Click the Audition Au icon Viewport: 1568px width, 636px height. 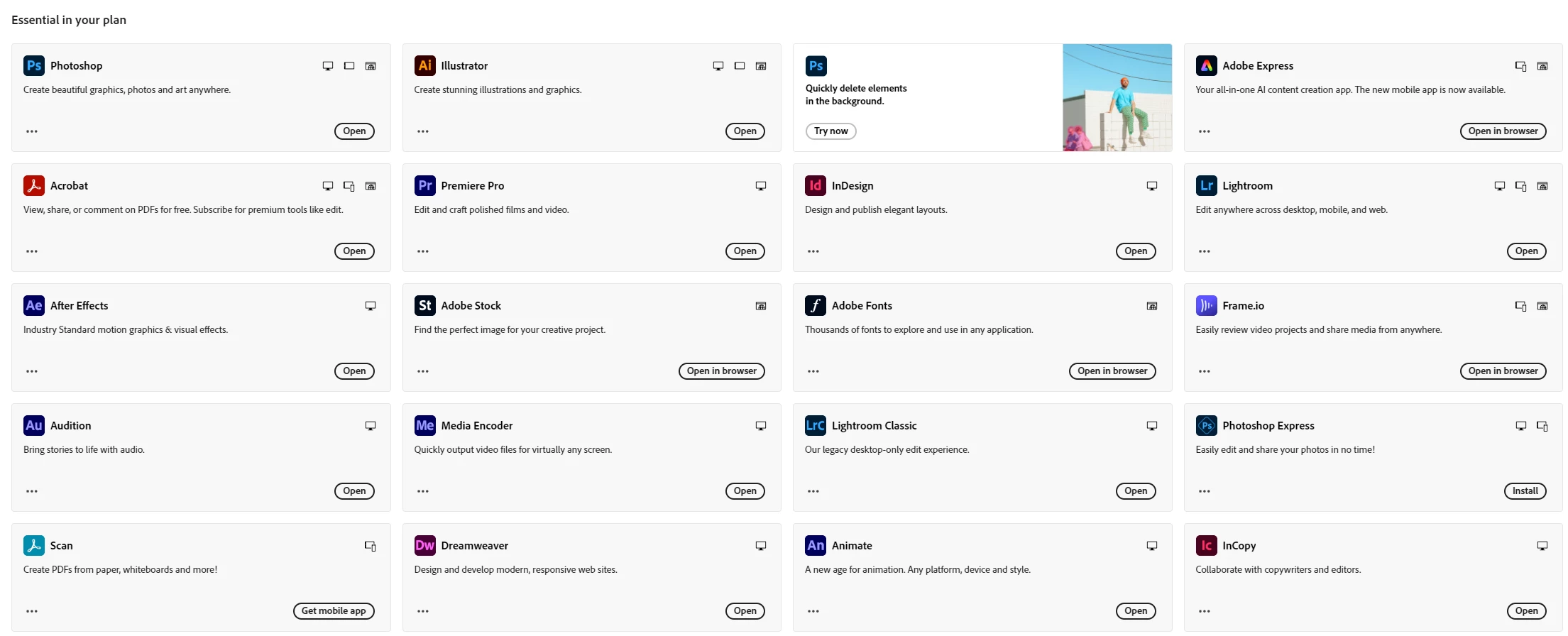(33, 425)
